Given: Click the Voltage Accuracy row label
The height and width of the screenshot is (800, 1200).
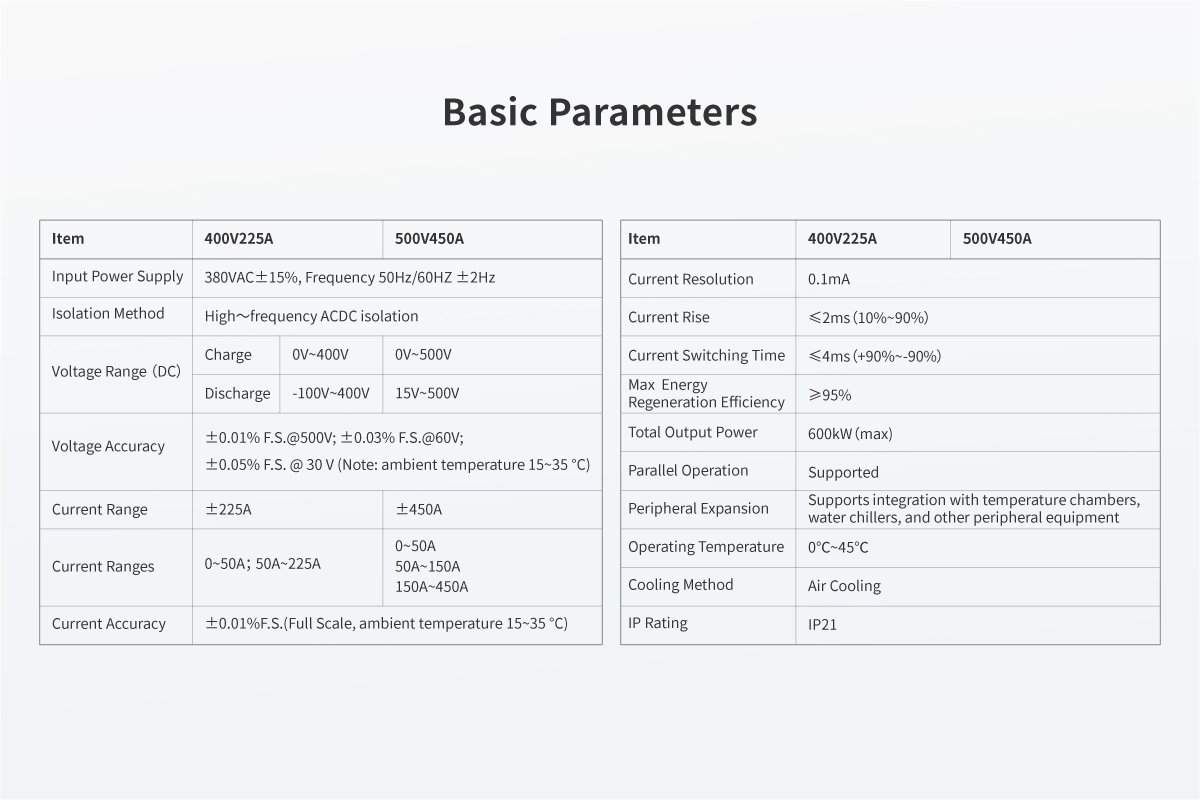Looking at the screenshot, I should point(108,447).
